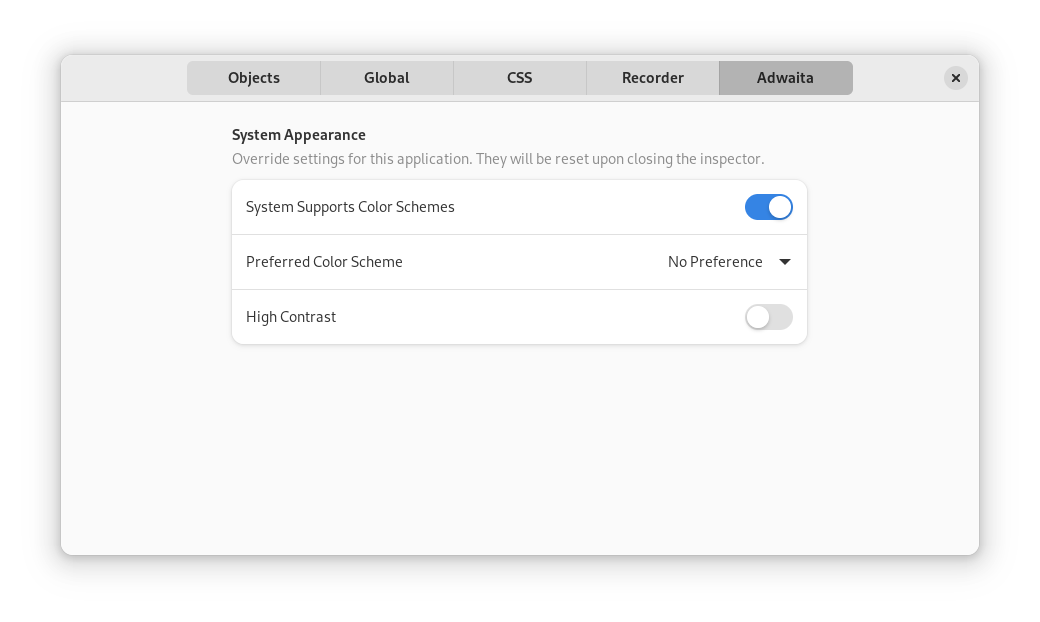Click the High Contrast row label
The width and height of the screenshot is (1040, 622).
click(x=291, y=317)
